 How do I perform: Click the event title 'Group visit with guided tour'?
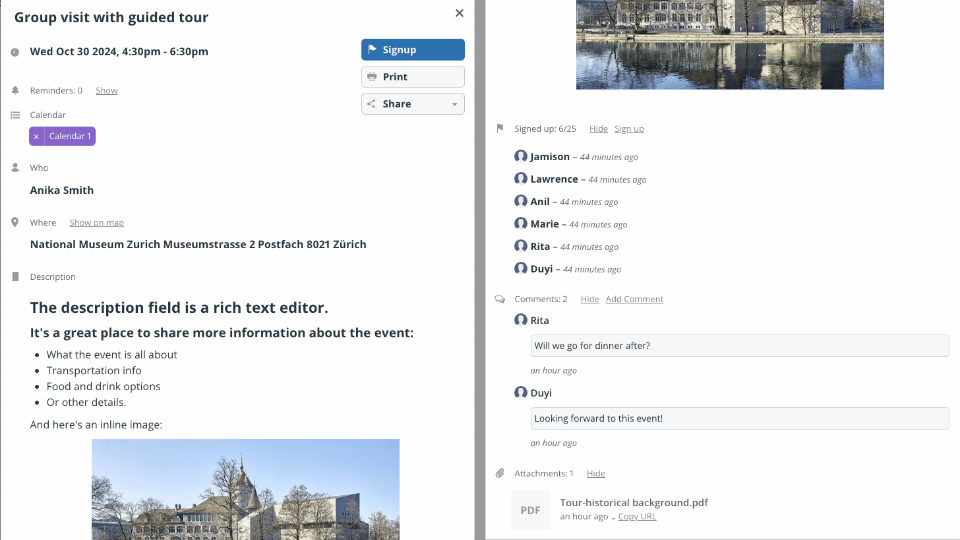[x=111, y=17]
